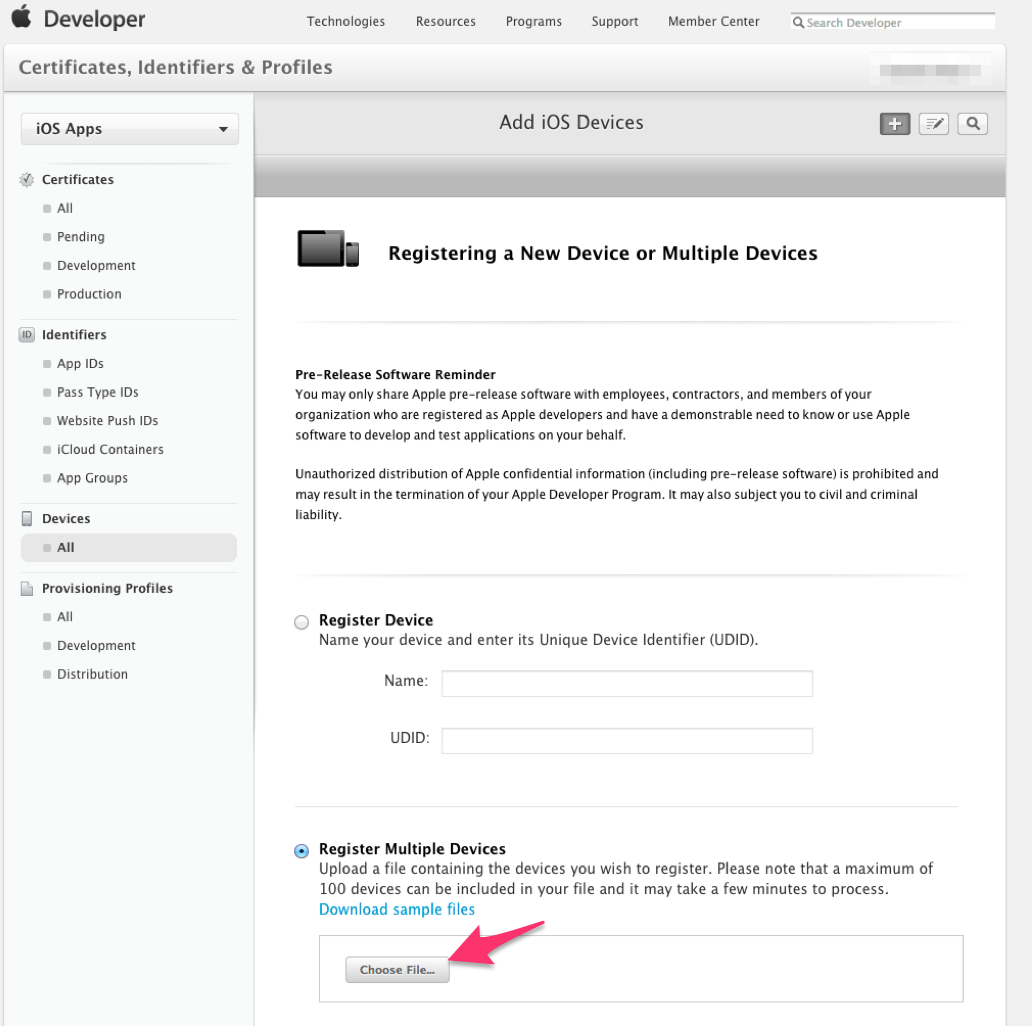
Task: Click the Certificates section heading
Action: tap(78, 180)
